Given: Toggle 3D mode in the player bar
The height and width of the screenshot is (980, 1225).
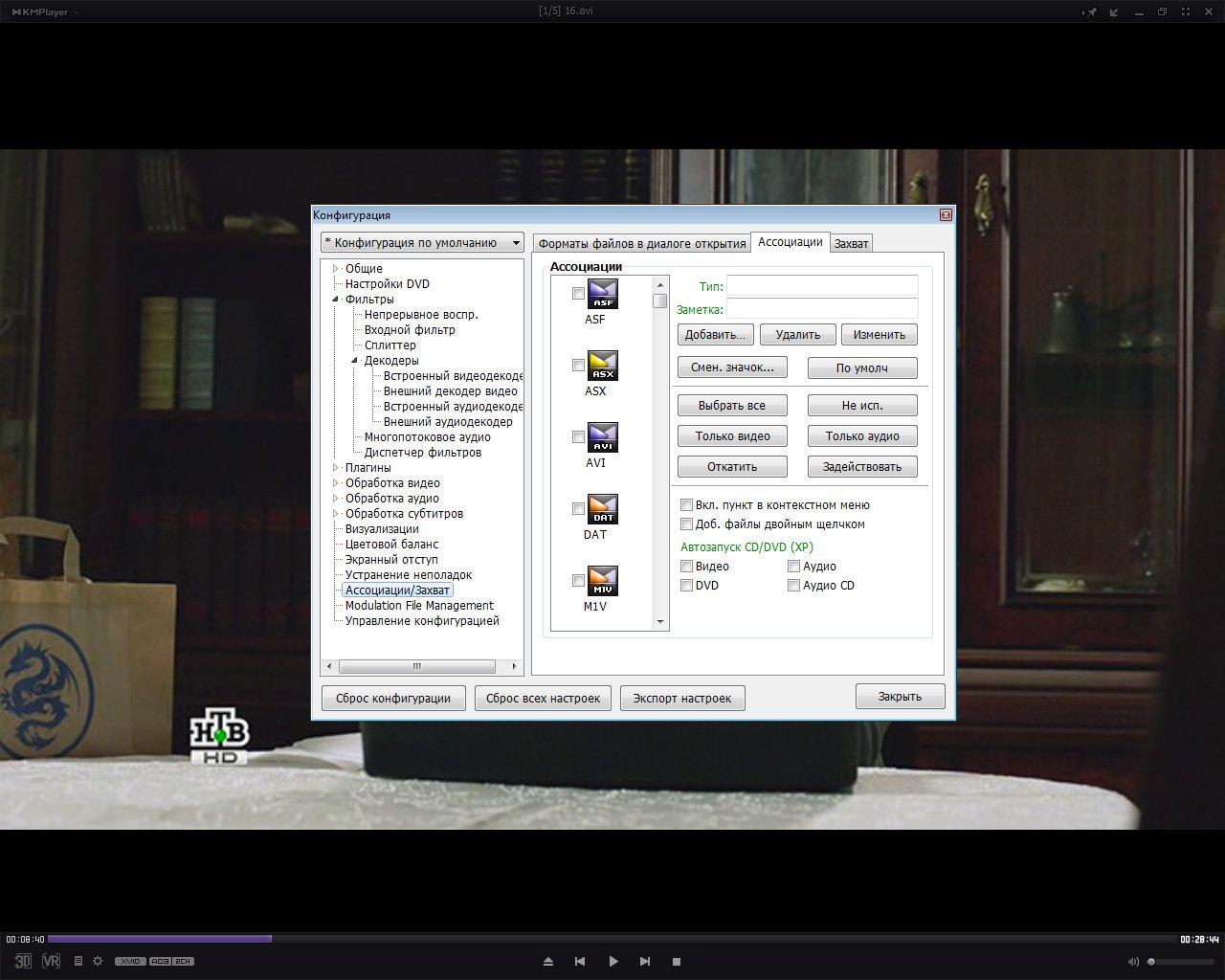Looking at the screenshot, I should click(22, 961).
